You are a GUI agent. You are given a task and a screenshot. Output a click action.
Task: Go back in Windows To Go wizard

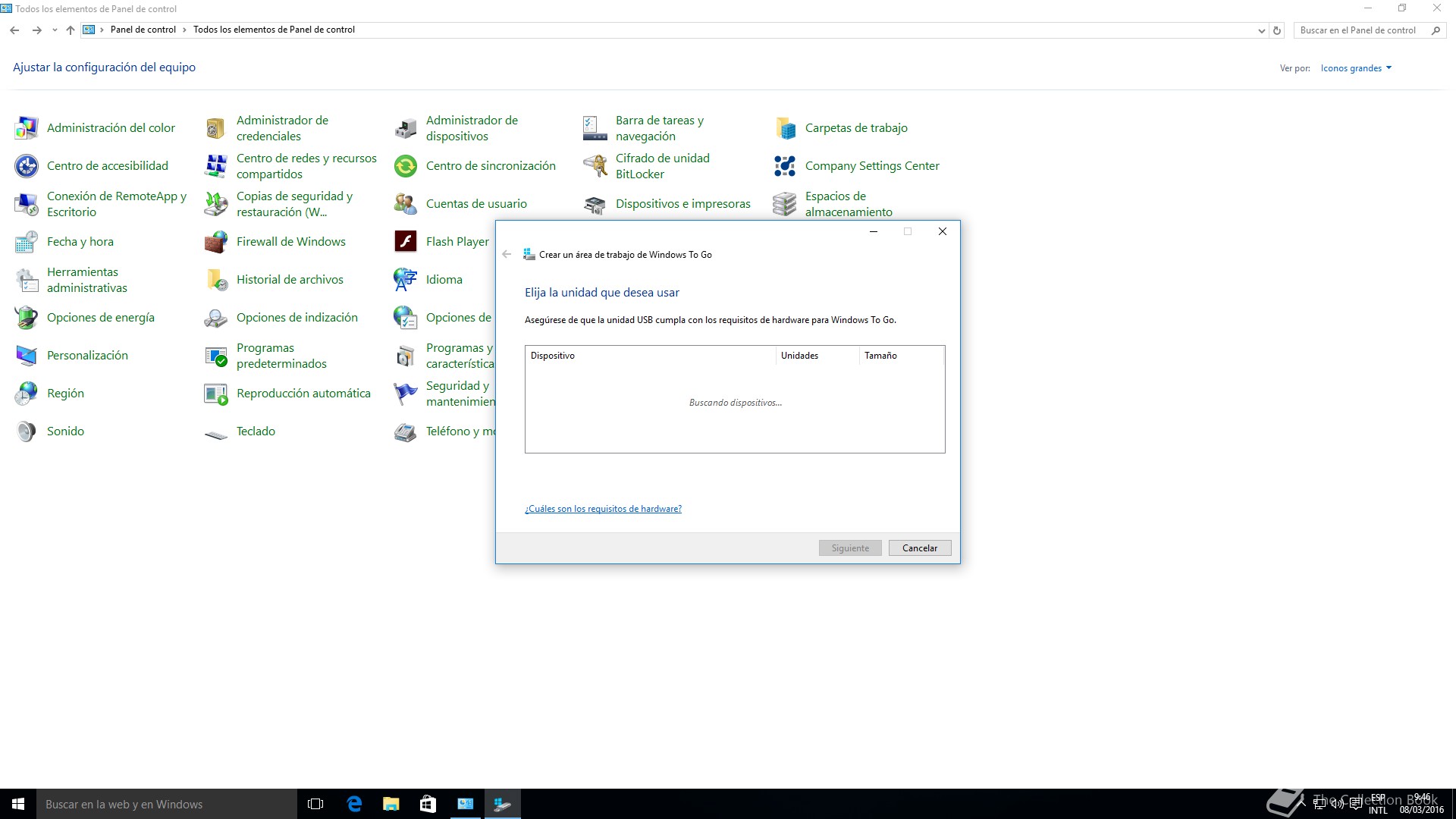click(507, 254)
